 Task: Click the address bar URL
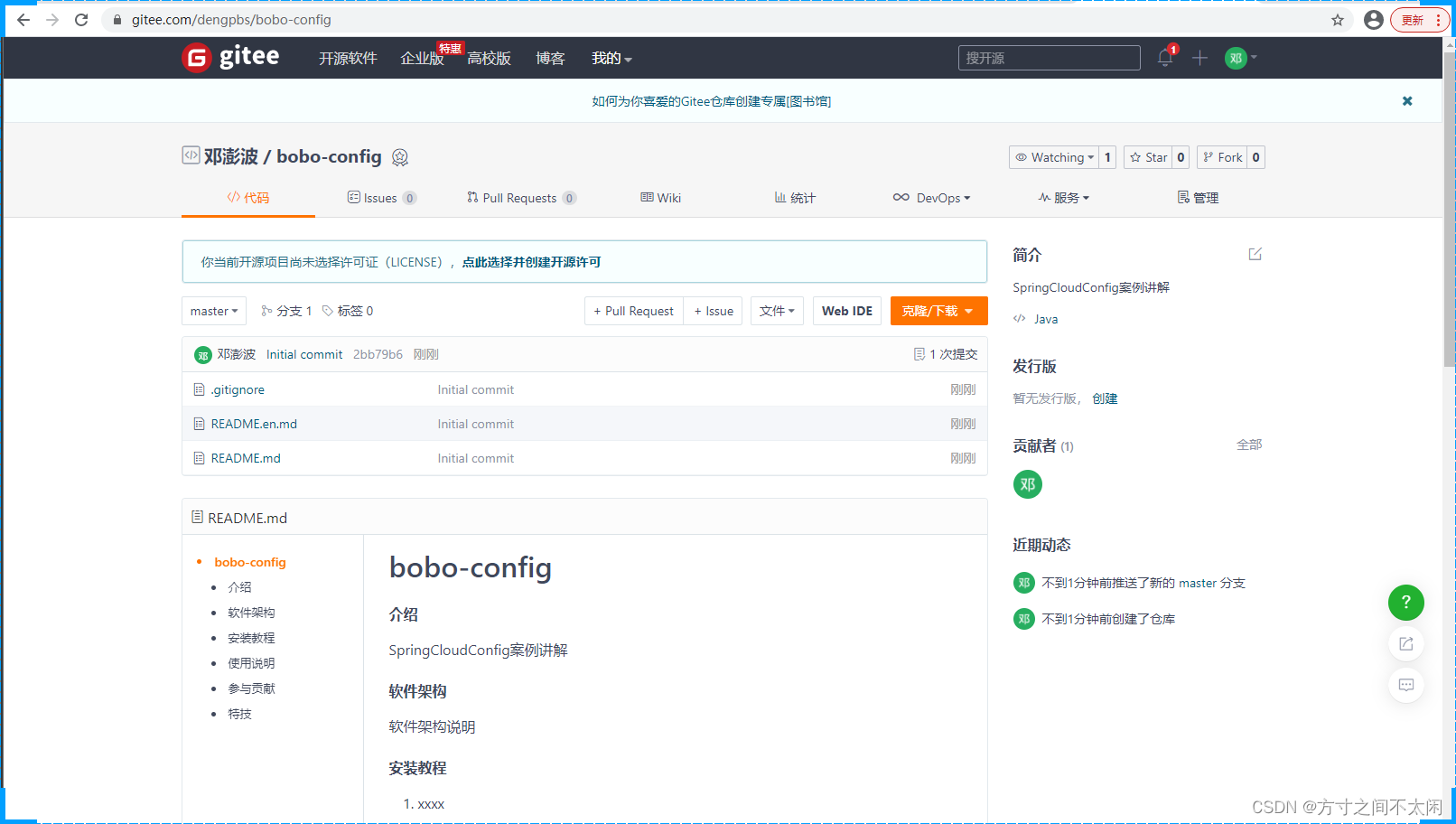point(231,20)
